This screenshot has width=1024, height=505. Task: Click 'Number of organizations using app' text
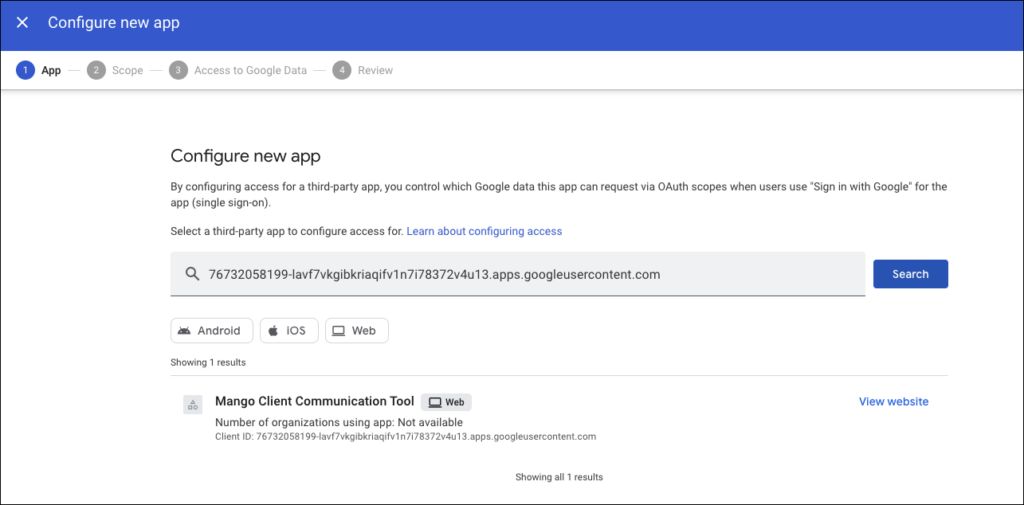pyautogui.click(x=339, y=422)
